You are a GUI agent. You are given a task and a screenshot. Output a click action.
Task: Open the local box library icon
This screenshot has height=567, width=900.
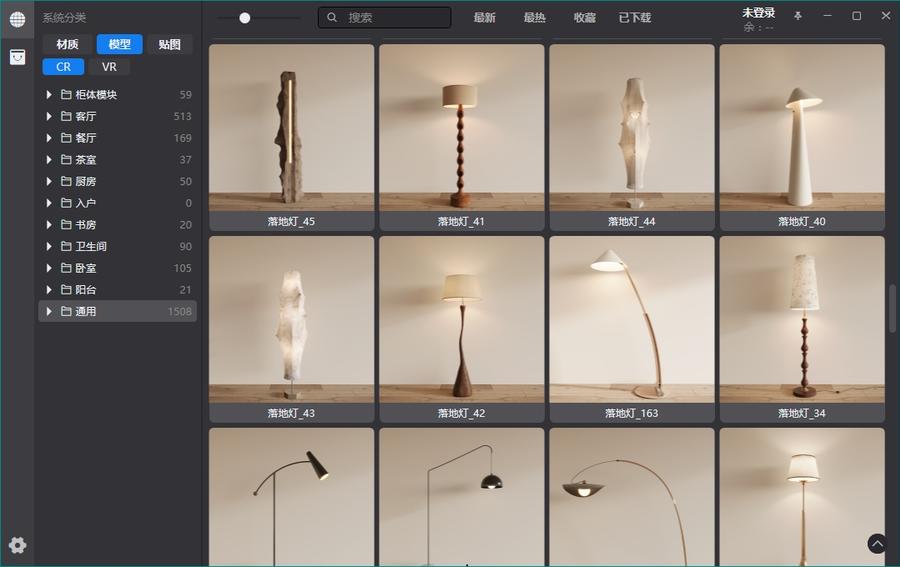[17, 57]
